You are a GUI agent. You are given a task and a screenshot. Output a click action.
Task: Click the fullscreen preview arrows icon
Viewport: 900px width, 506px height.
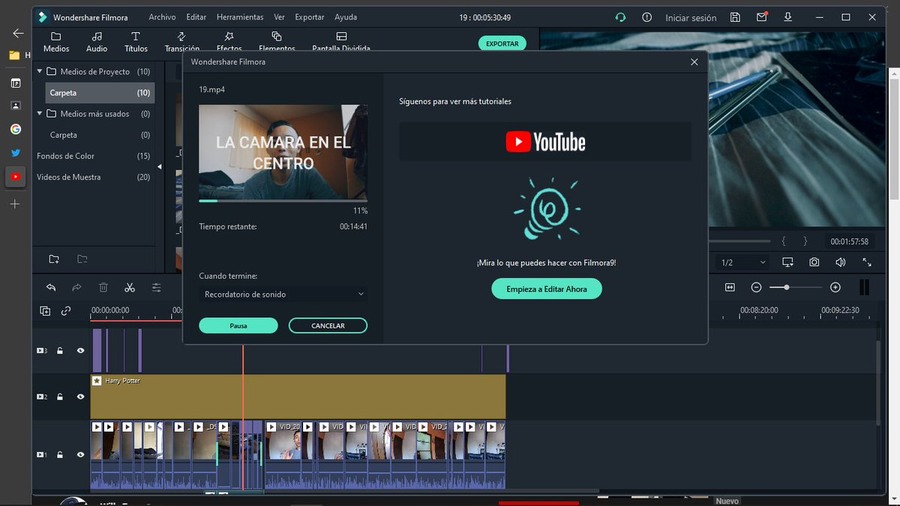pyautogui.click(x=867, y=262)
